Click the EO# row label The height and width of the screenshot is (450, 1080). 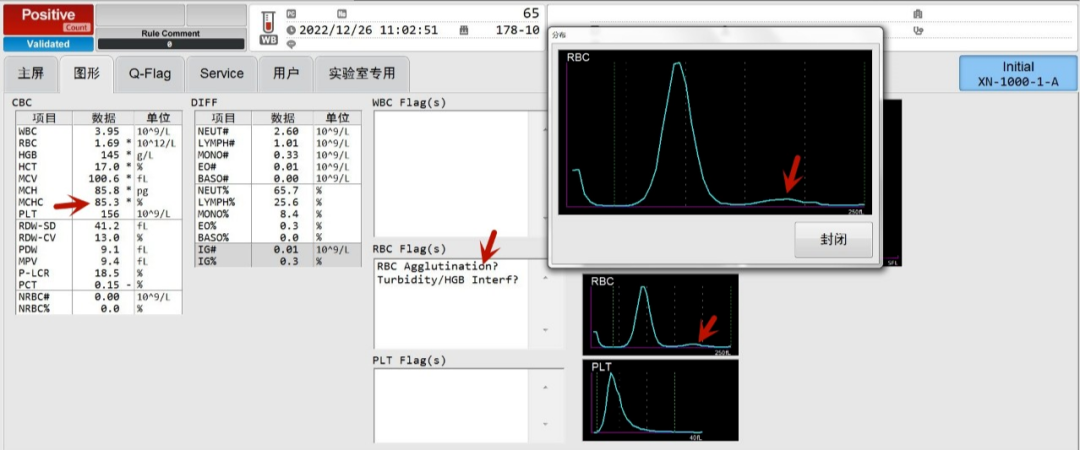pyautogui.click(x=208, y=167)
